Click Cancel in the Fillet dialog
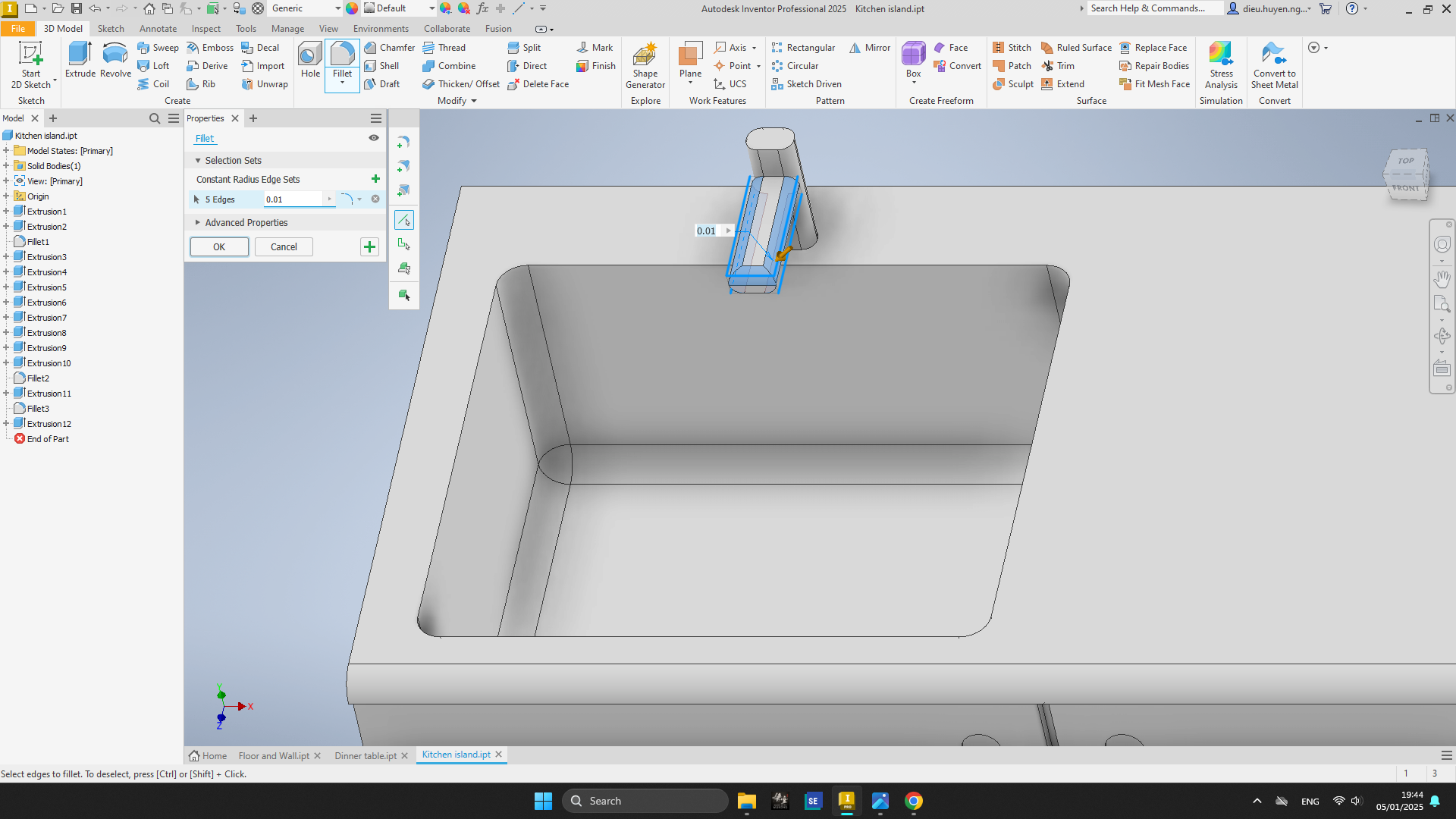 point(284,247)
